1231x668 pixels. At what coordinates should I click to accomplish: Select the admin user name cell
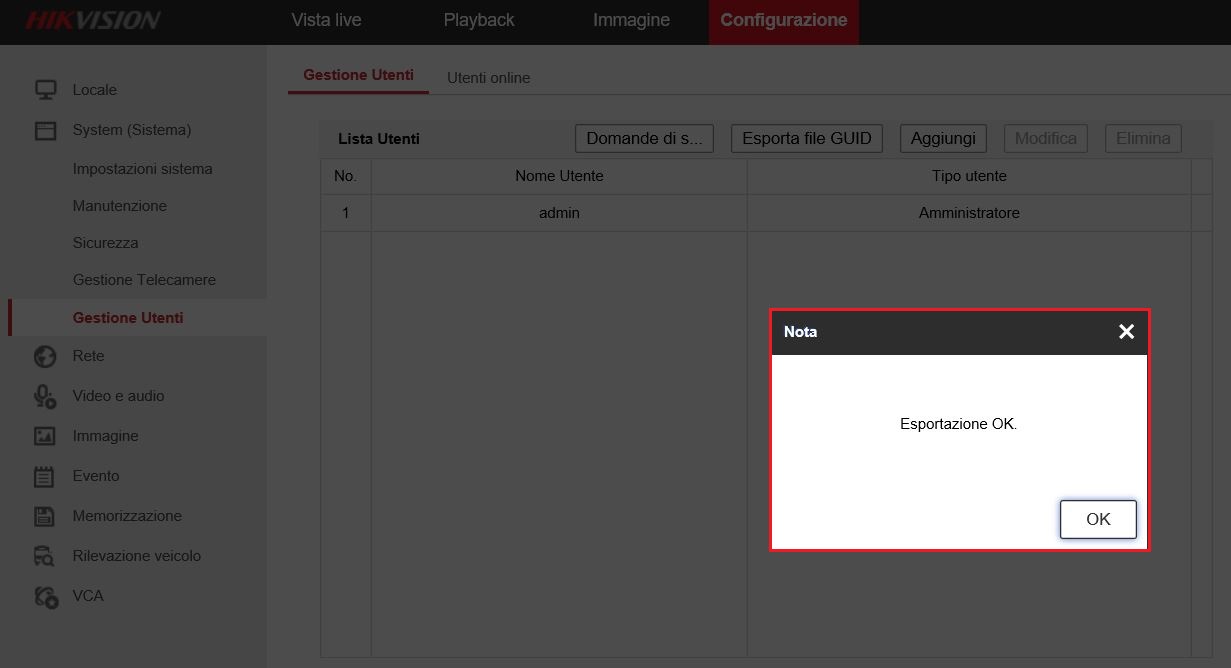(559, 213)
